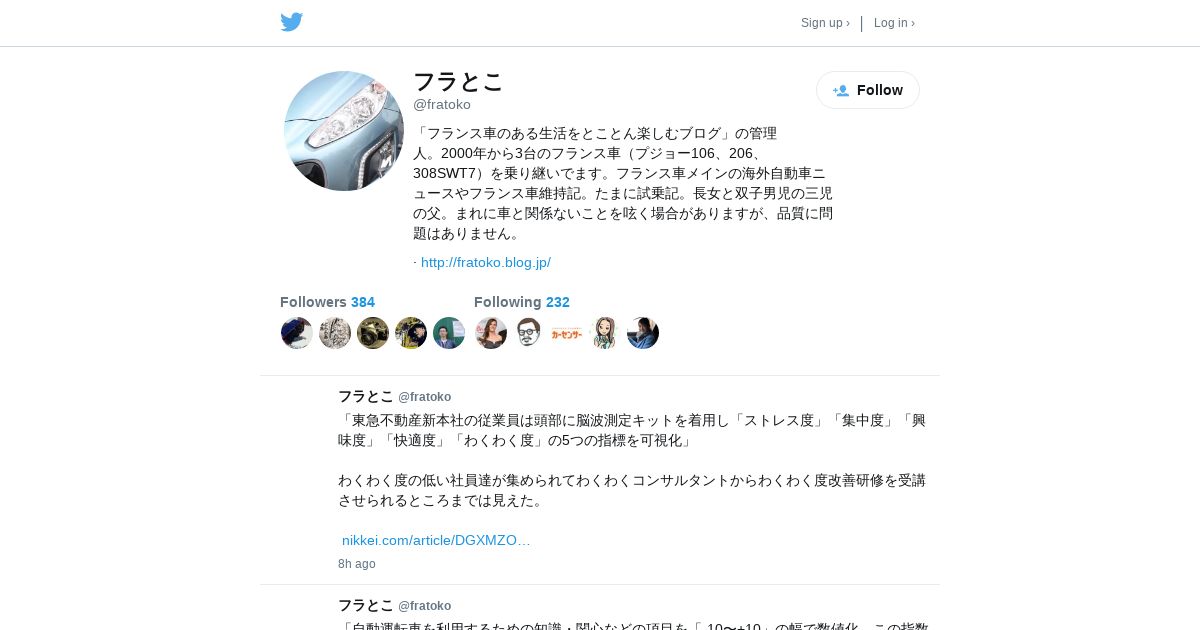Screen dimensions: 1200x630
Task: Open the last following avatar
Action: (x=643, y=333)
